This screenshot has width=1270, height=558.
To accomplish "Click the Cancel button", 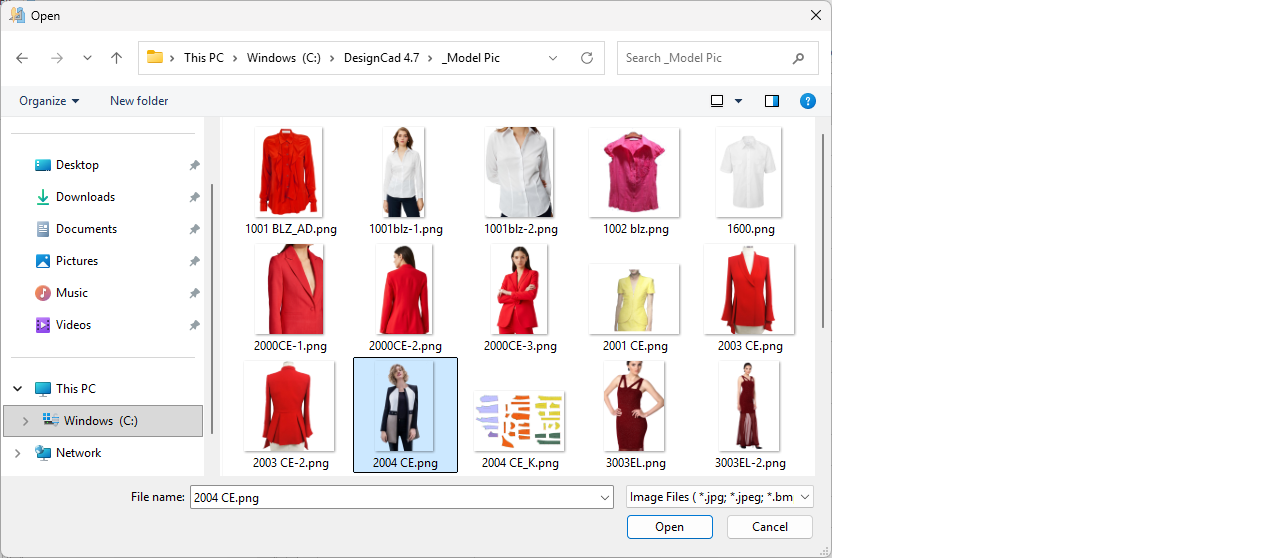I will coord(769,527).
